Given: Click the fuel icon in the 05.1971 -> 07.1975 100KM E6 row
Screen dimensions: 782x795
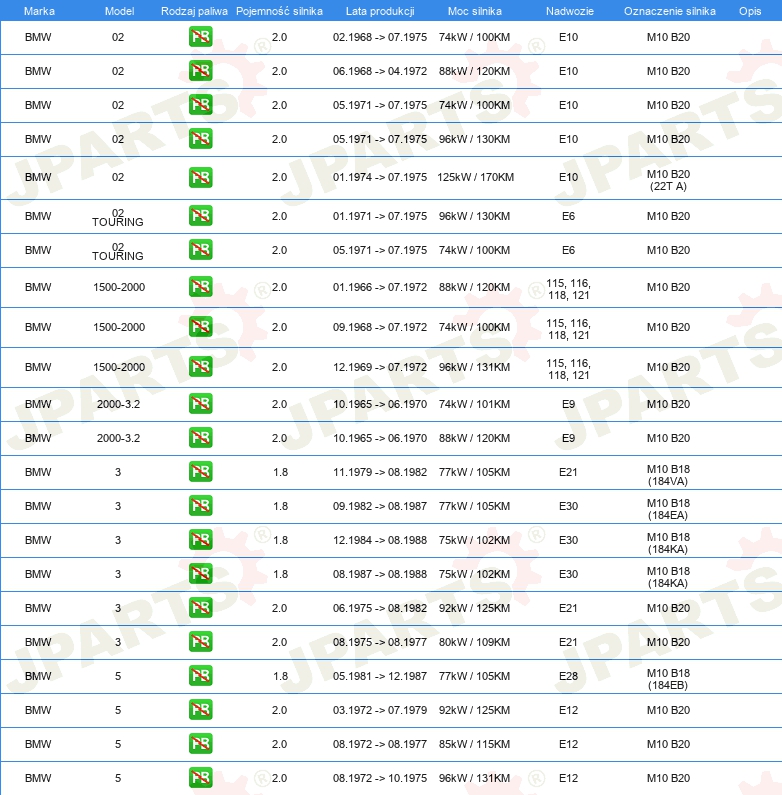Looking at the screenshot, I should pyautogui.click(x=200, y=250).
